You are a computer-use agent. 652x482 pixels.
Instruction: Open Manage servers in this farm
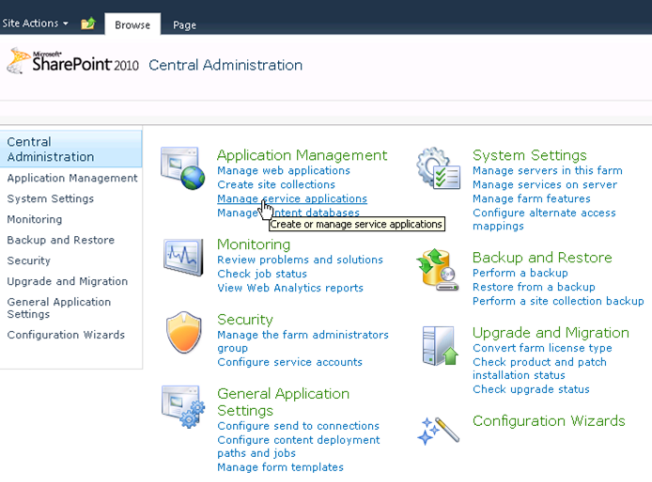tap(547, 171)
